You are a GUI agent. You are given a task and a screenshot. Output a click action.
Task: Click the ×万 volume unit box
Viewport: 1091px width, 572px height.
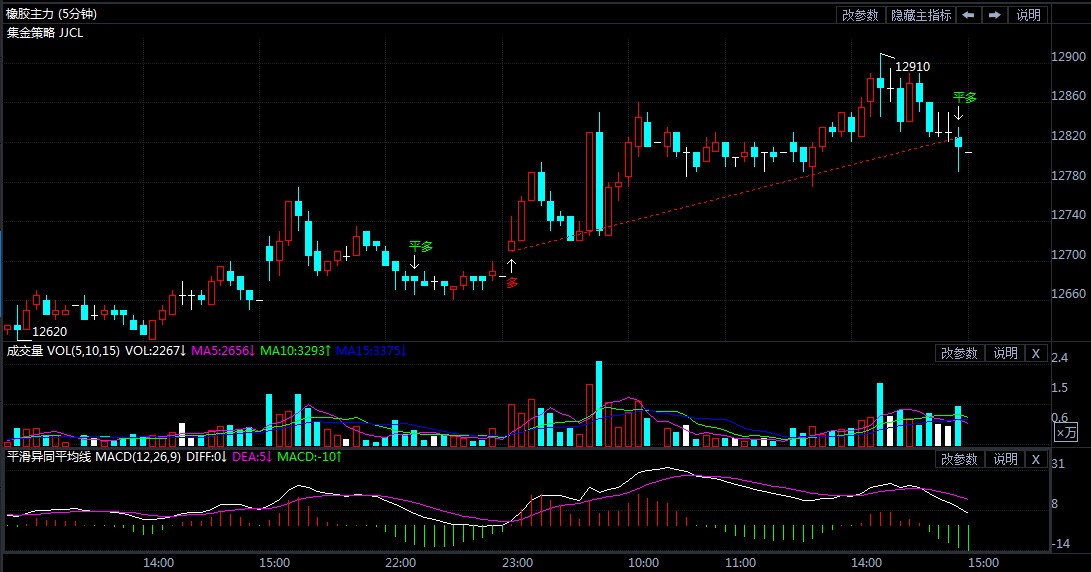pos(1067,432)
